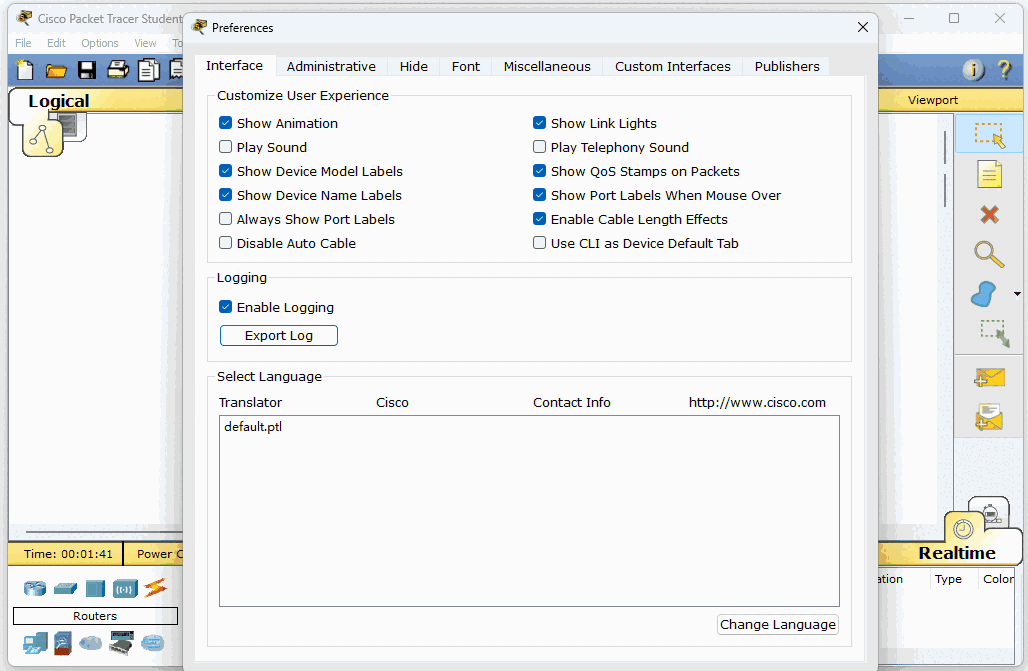Pick the Inspect magnifier tool
Screen dimensions: 1028x671
989,254
